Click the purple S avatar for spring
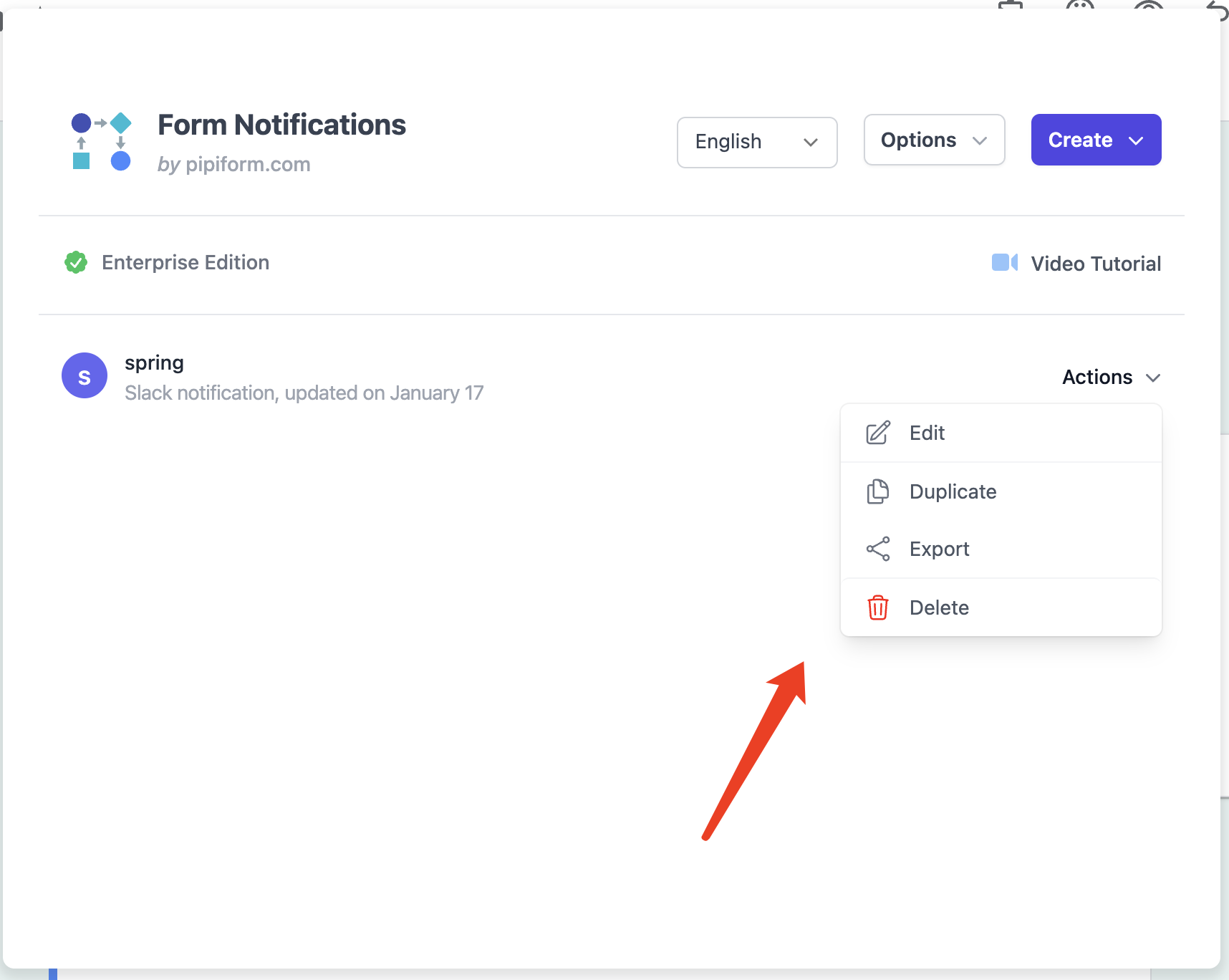This screenshot has width=1229, height=980. 85,375
